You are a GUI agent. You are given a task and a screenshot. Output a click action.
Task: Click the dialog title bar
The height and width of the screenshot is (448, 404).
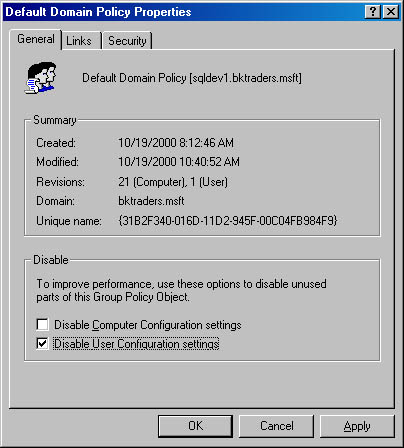(183, 12)
